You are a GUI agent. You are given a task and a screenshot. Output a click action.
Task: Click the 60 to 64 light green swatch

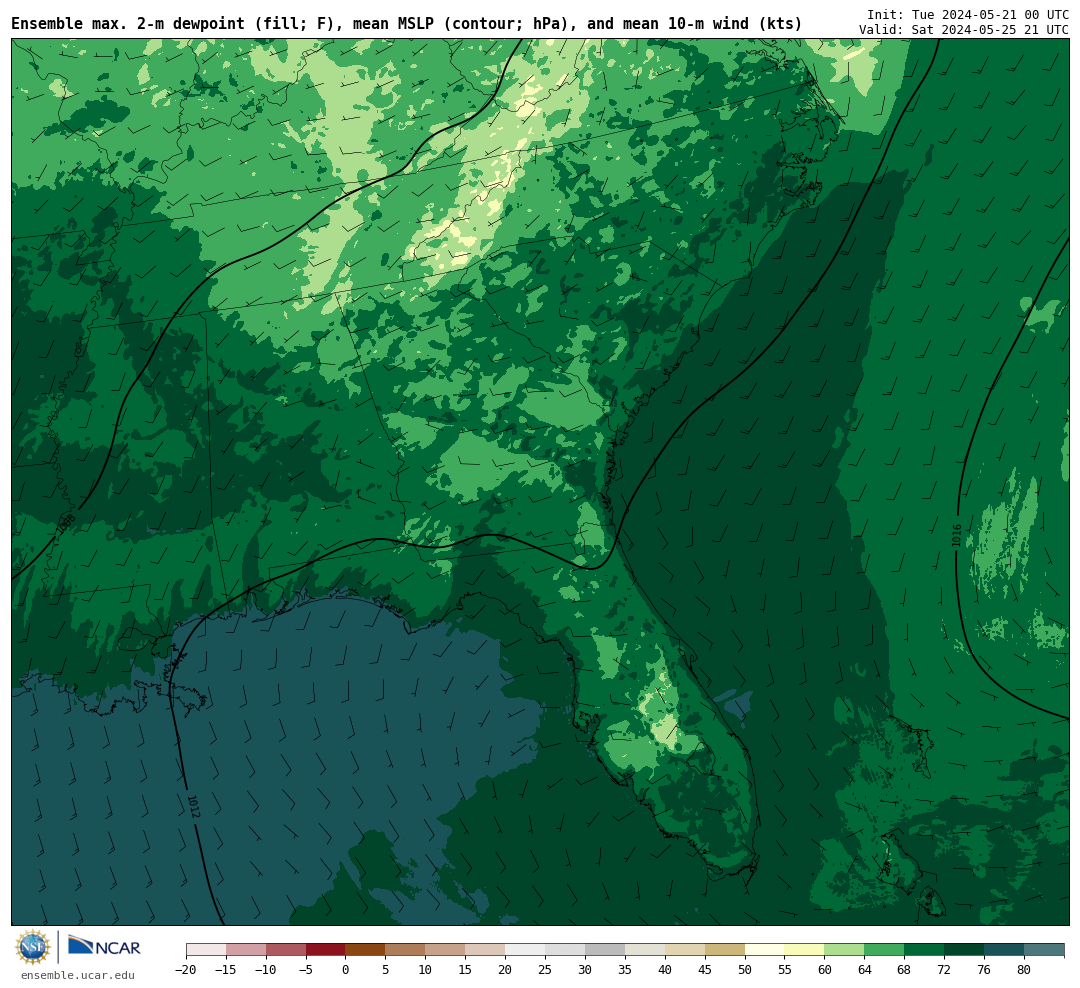coord(845,950)
